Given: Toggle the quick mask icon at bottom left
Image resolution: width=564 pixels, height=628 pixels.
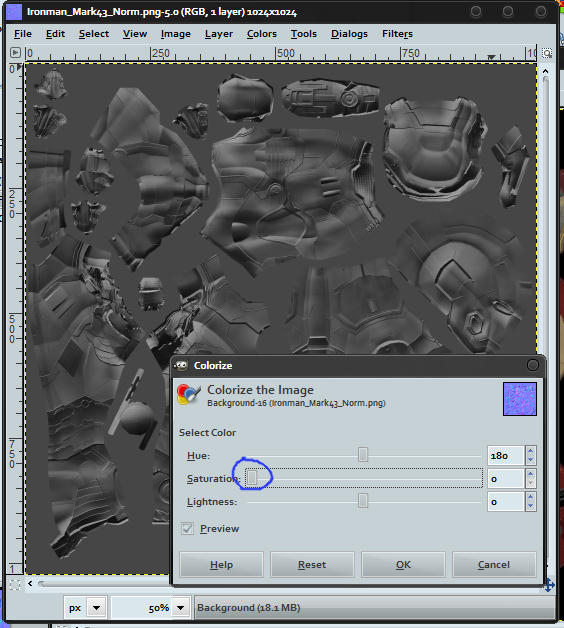Looking at the screenshot, I should 15,584.
